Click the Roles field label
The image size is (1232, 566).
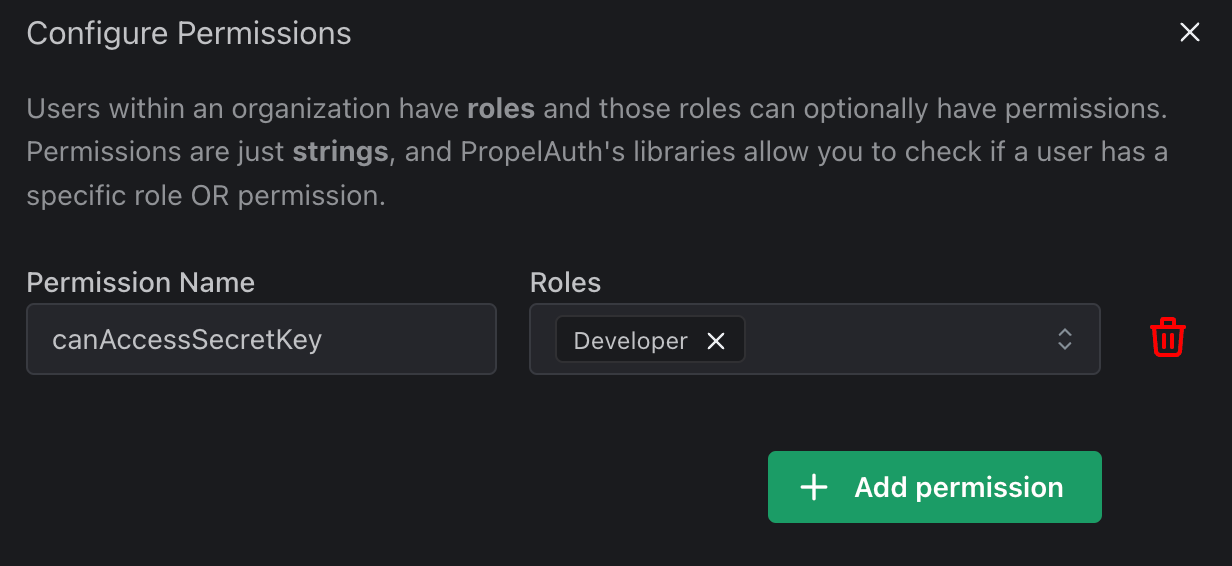tap(565, 283)
